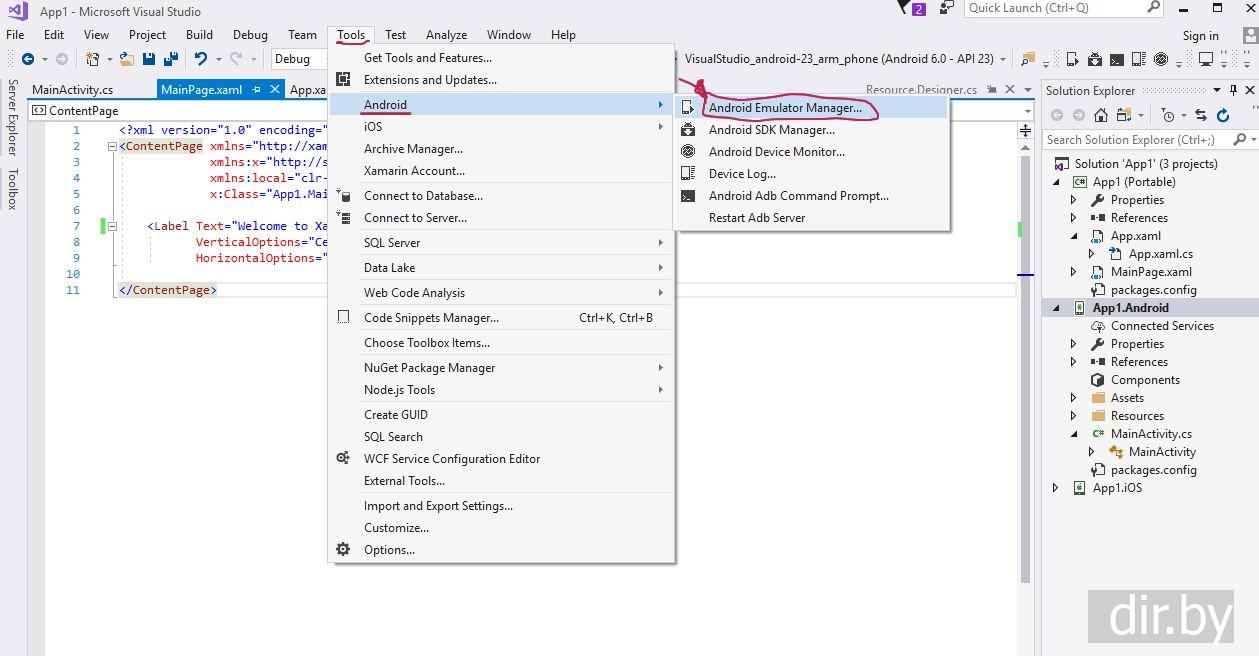The width and height of the screenshot is (1259, 656).
Task: Collapse the ContentPage XML element outline
Action: coord(111,146)
